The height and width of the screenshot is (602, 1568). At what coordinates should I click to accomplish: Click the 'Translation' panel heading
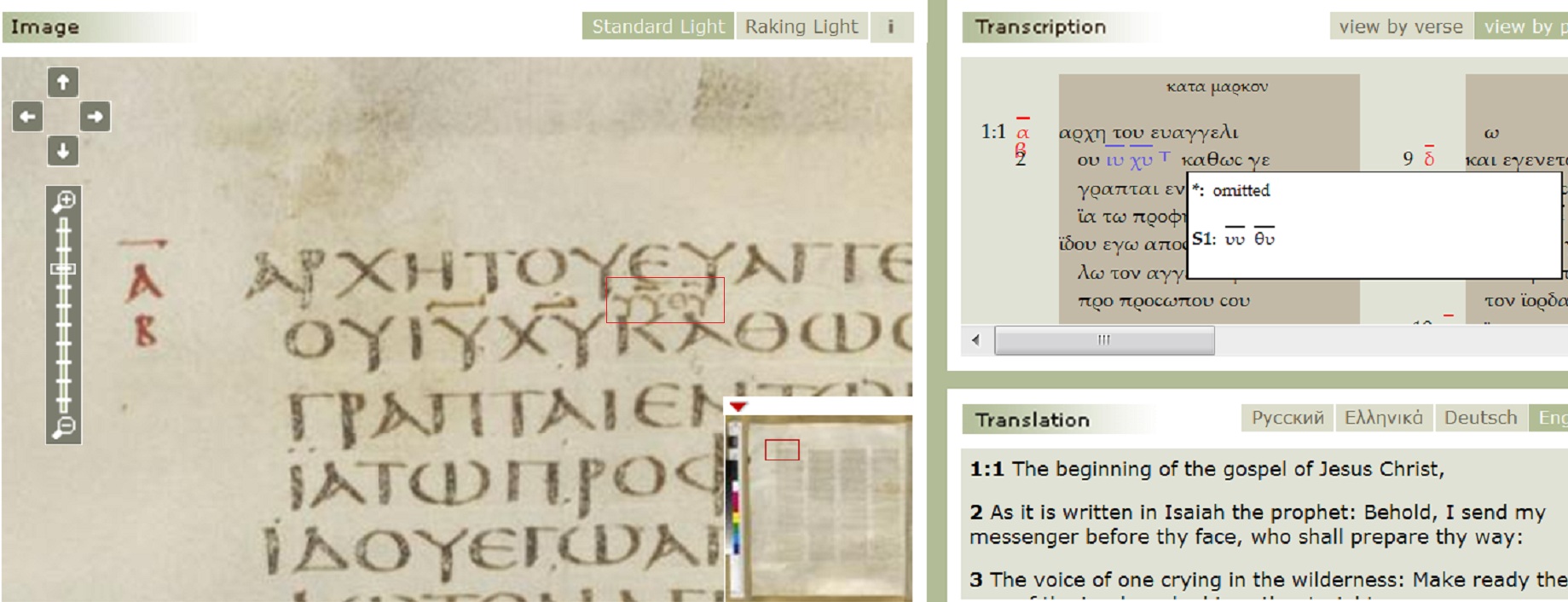[1033, 420]
